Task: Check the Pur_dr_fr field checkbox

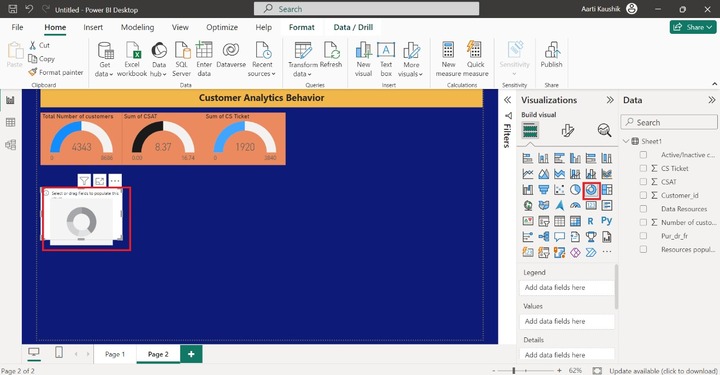Action: (x=643, y=236)
